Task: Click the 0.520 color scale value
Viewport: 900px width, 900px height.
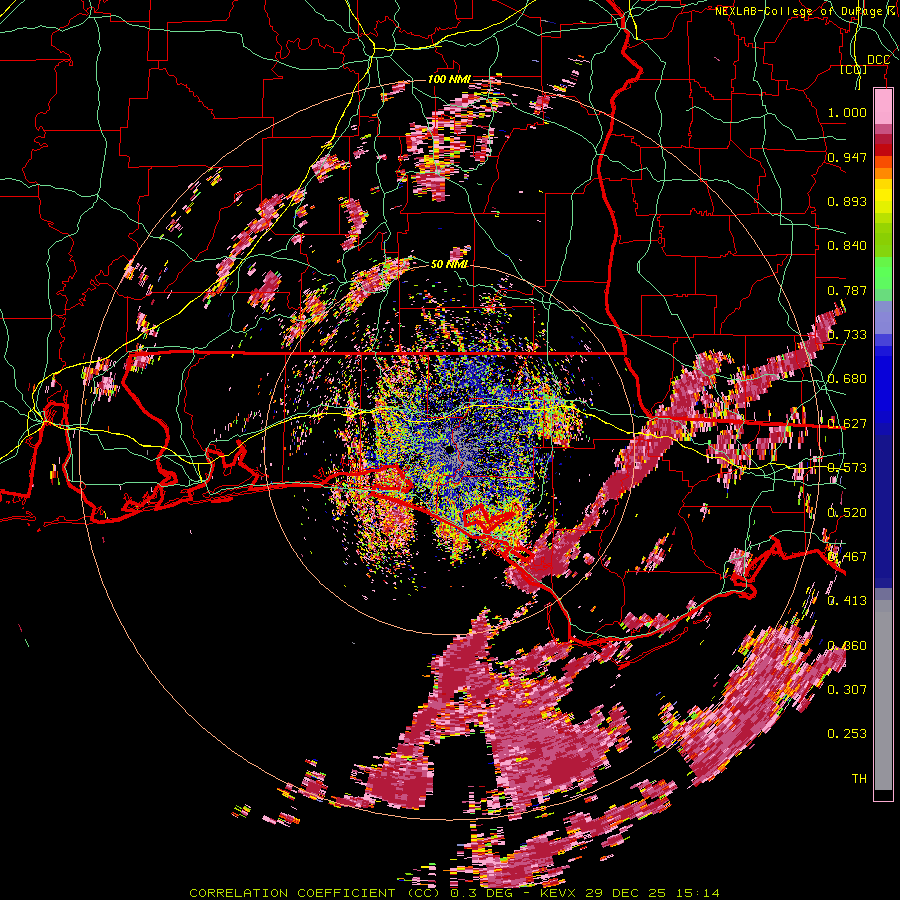Action: [847, 512]
